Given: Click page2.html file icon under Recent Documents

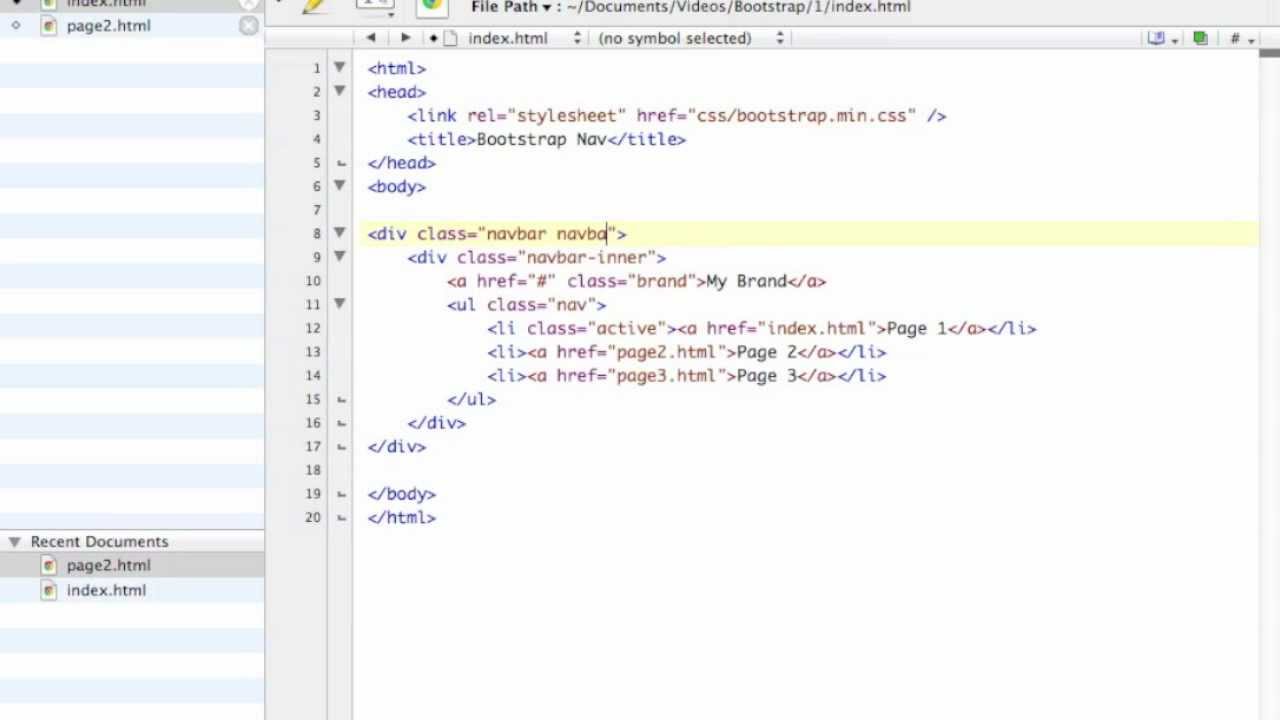Looking at the screenshot, I should coord(48,565).
